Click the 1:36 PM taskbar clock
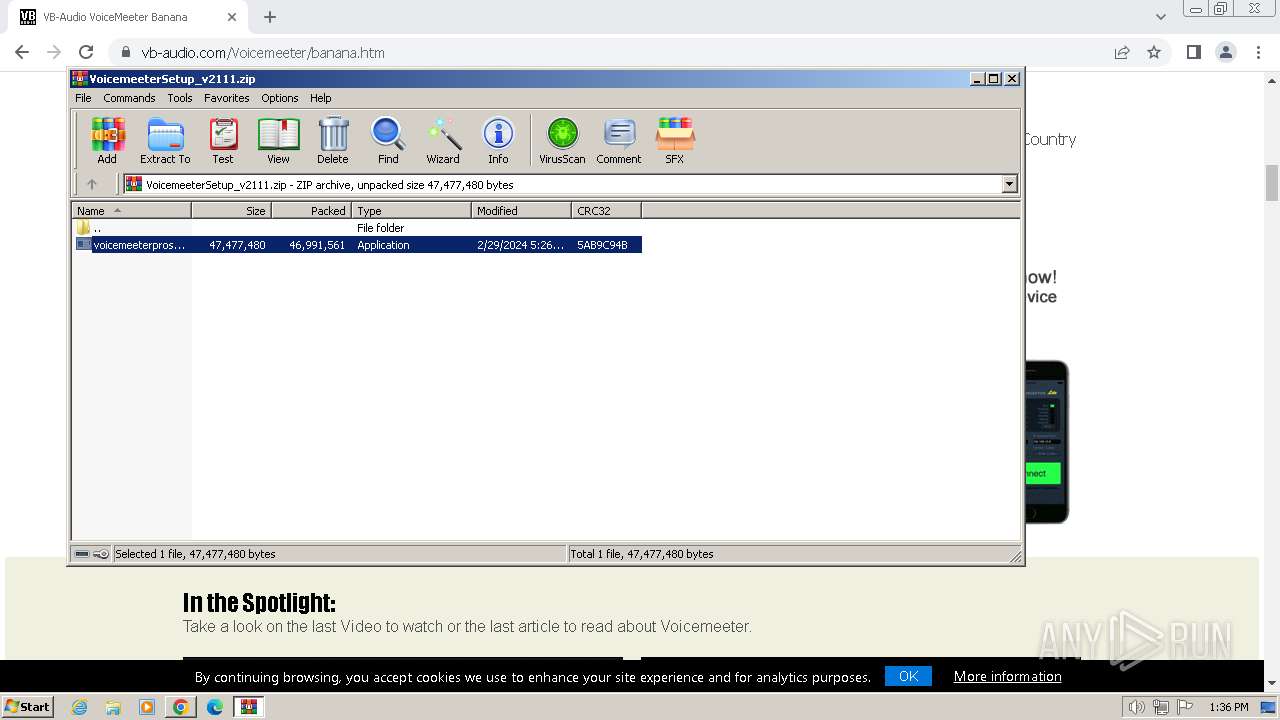Screen dimensions: 1280x720 coord(1229,707)
